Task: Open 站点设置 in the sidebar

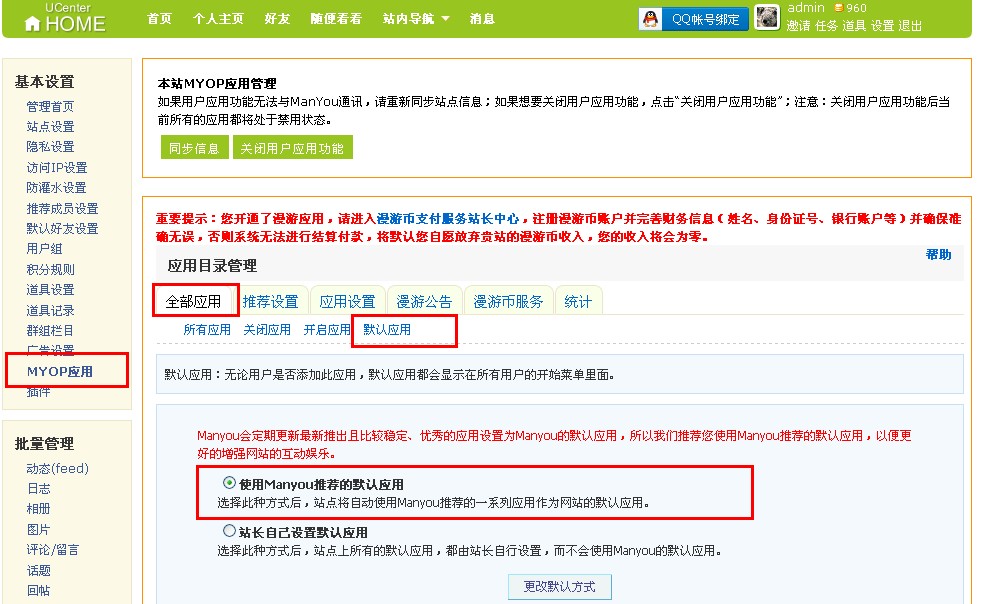Action: [50, 126]
